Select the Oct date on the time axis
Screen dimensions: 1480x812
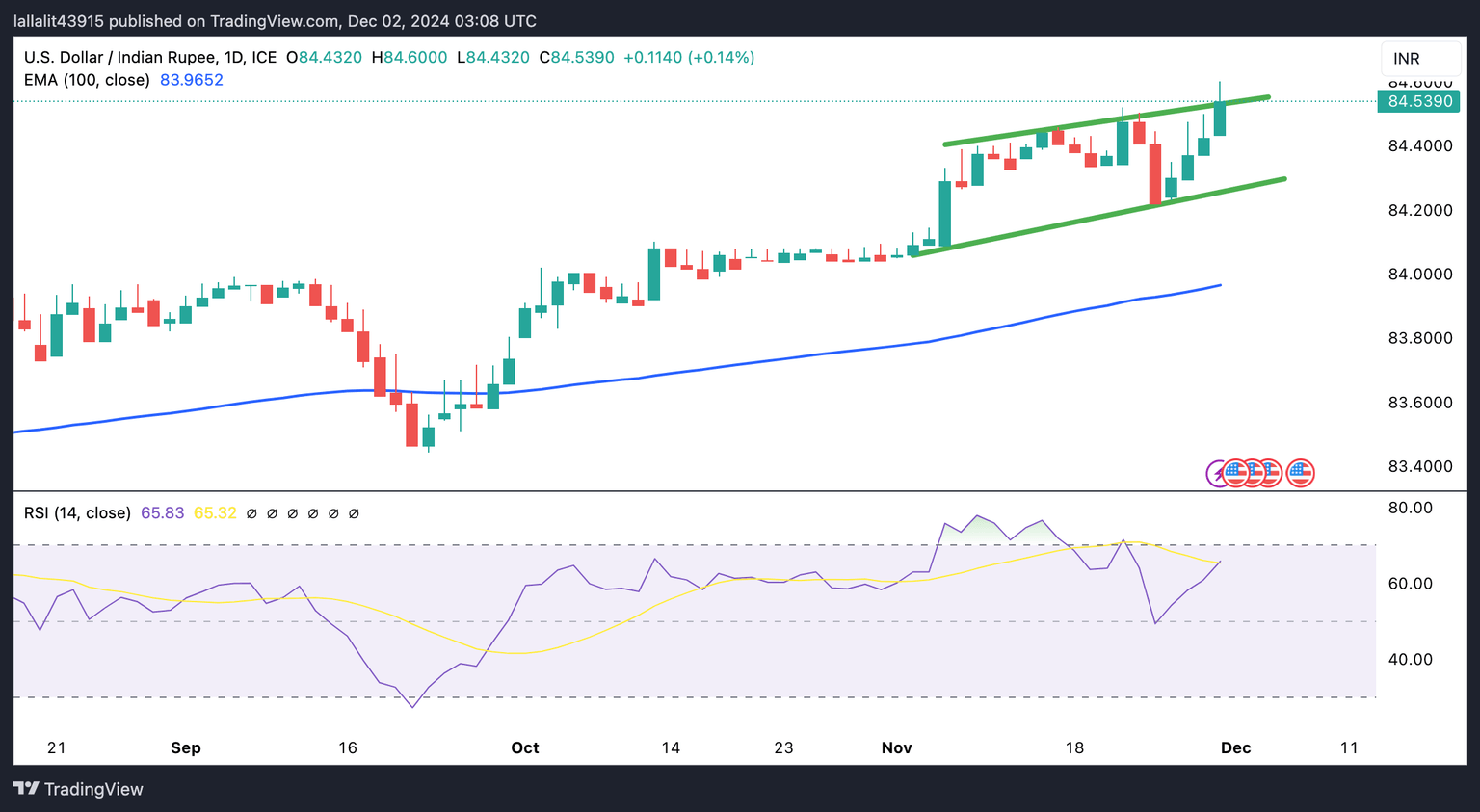[525, 747]
